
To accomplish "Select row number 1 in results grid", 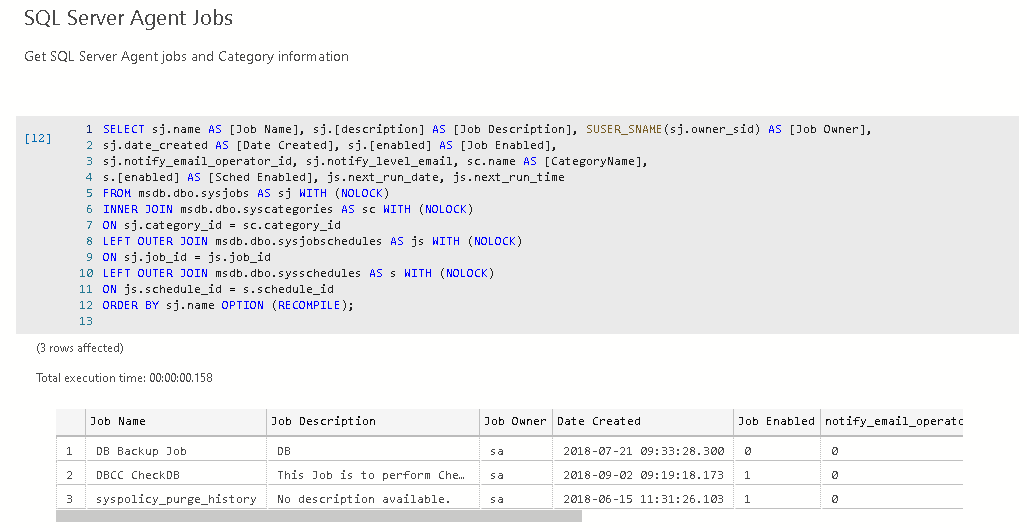I will (69, 451).
